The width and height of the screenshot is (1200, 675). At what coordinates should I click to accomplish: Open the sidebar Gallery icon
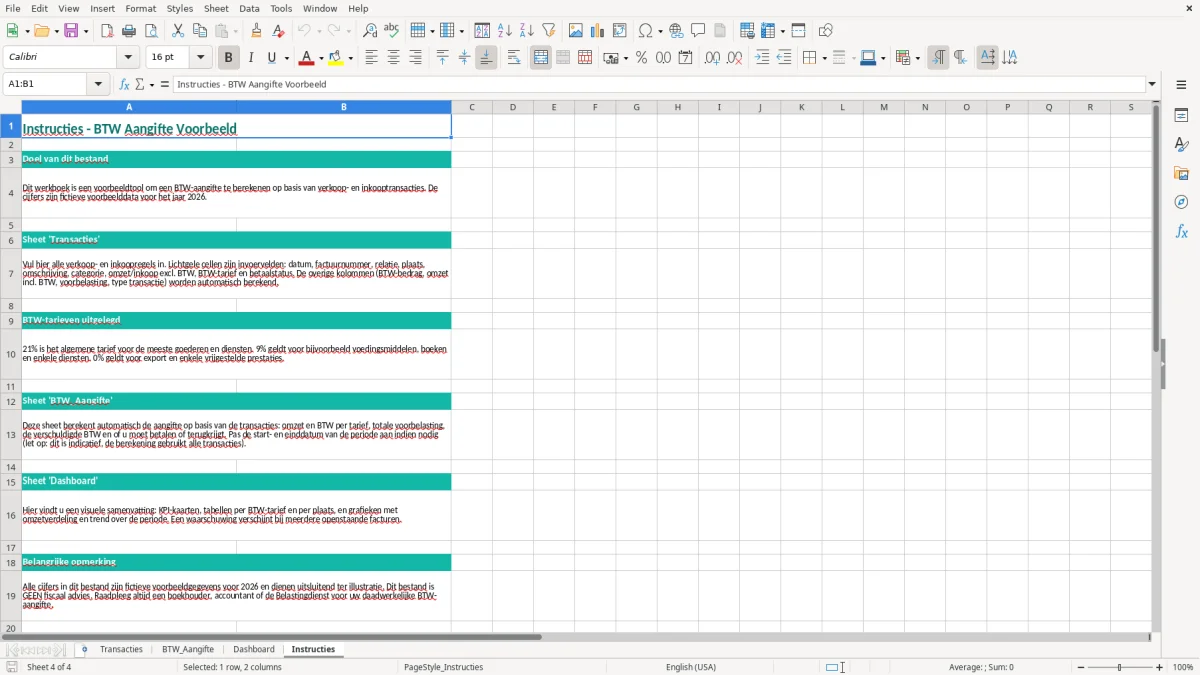pos(1181,173)
